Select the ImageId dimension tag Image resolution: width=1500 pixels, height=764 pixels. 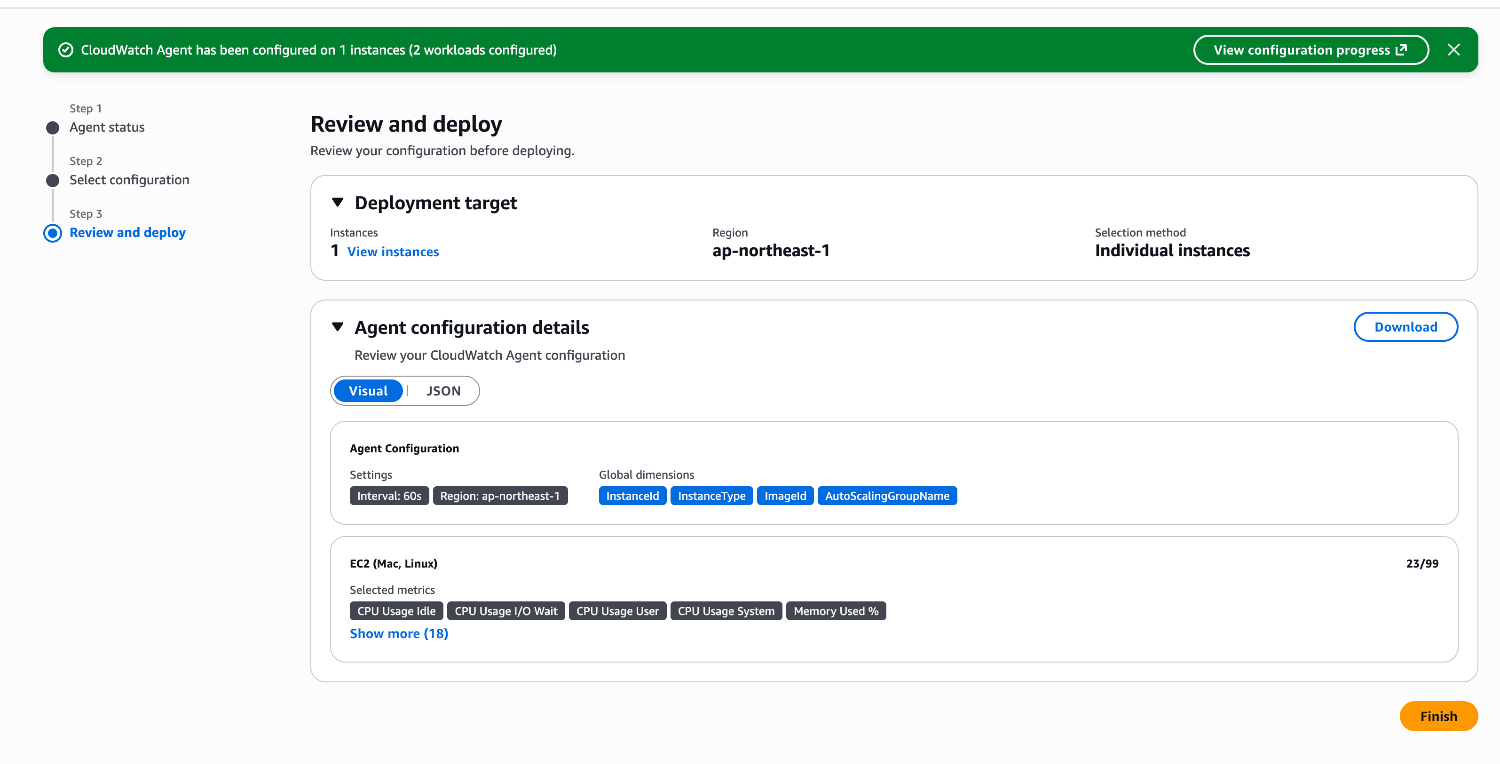pyautogui.click(x=785, y=496)
